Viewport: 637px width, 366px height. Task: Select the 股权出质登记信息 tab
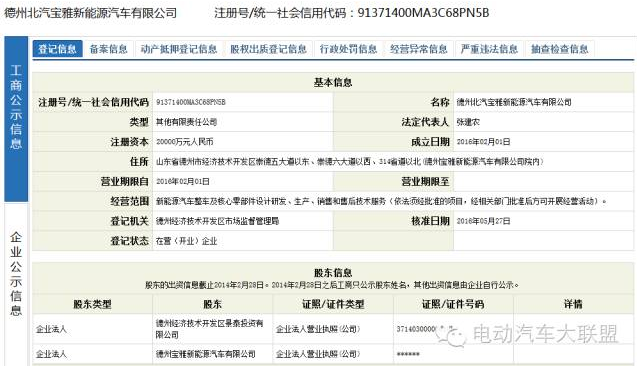268,49
